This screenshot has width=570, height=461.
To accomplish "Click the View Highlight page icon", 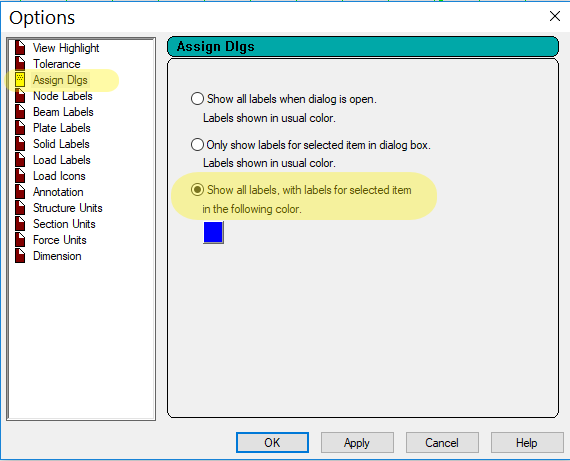I will coord(20,48).
